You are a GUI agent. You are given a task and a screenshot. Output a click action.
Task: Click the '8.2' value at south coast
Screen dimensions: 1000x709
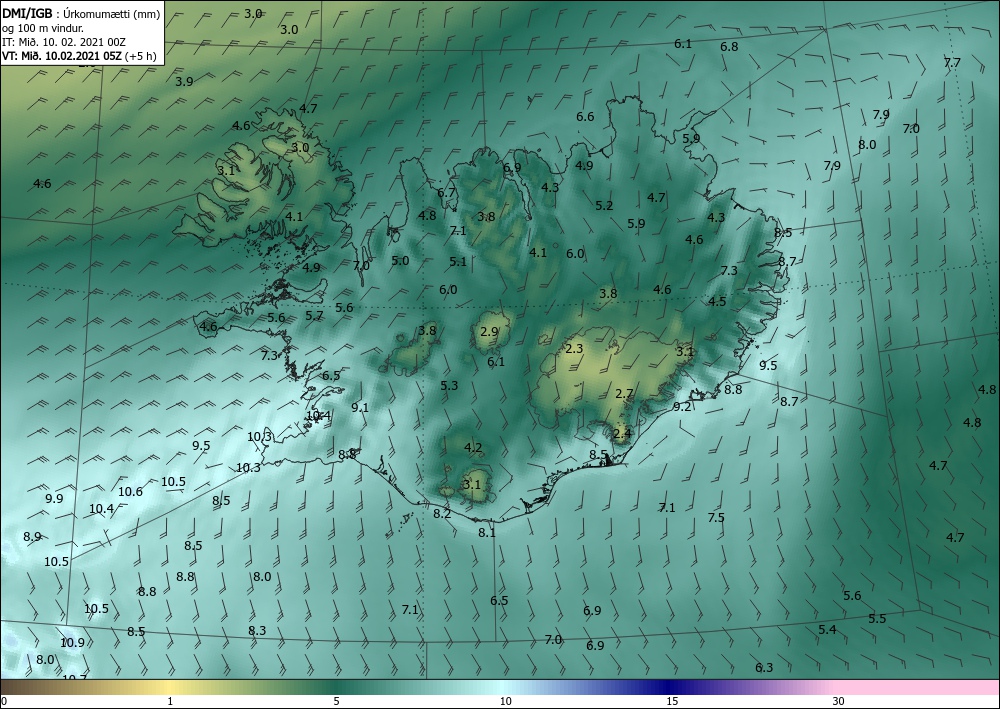[442, 514]
